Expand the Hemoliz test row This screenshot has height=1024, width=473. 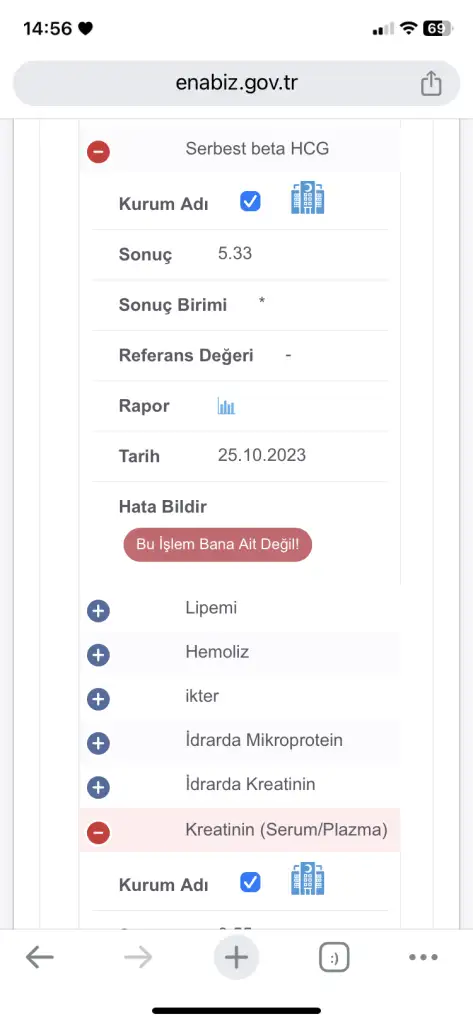(x=98, y=655)
